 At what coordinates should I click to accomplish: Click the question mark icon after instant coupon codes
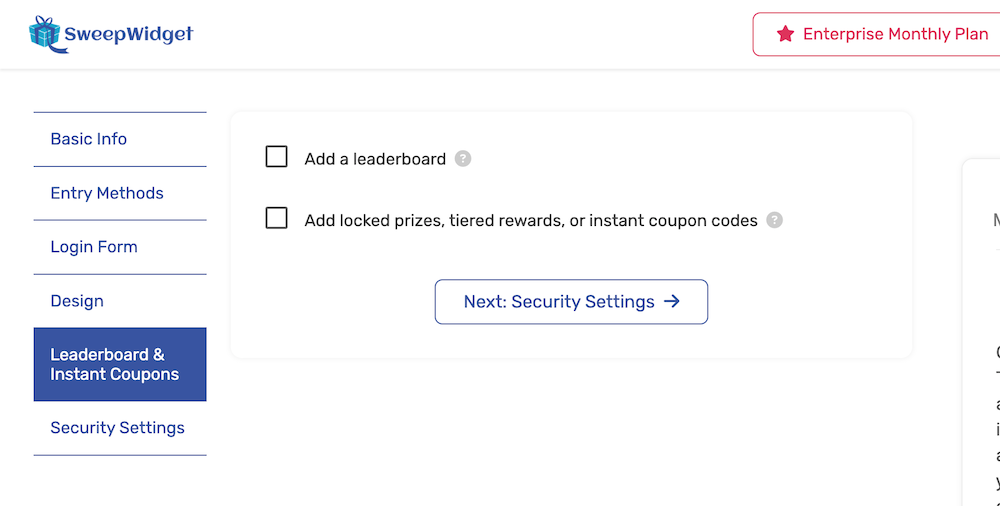(x=774, y=220)
